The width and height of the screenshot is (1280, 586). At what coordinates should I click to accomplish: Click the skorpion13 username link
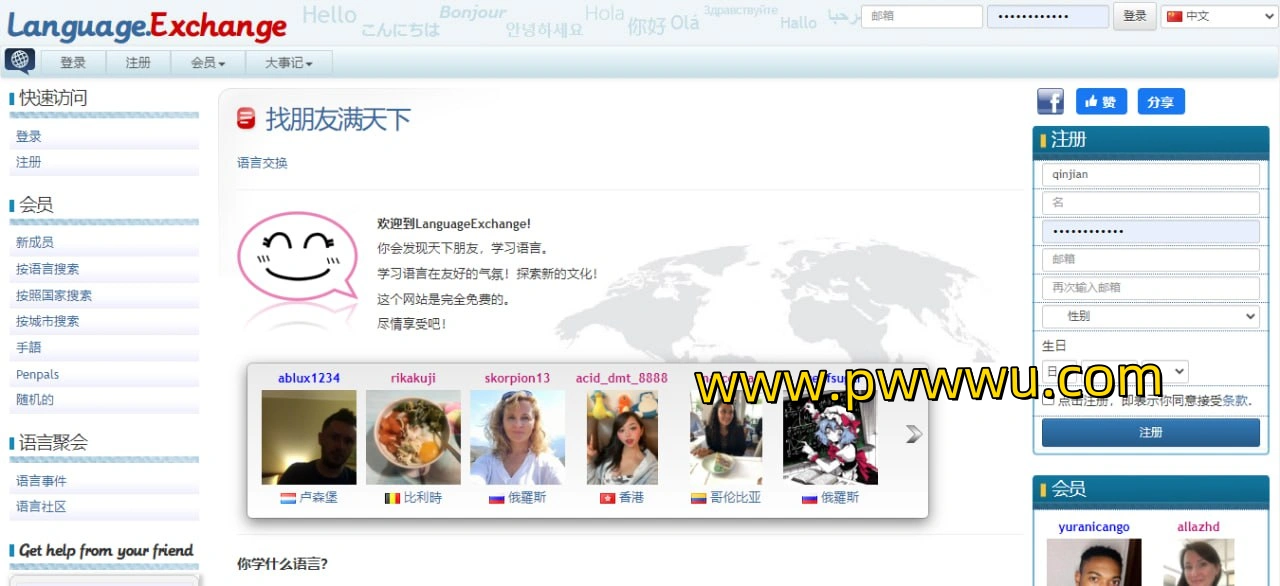pyautogui.click(x=517, y=378)
